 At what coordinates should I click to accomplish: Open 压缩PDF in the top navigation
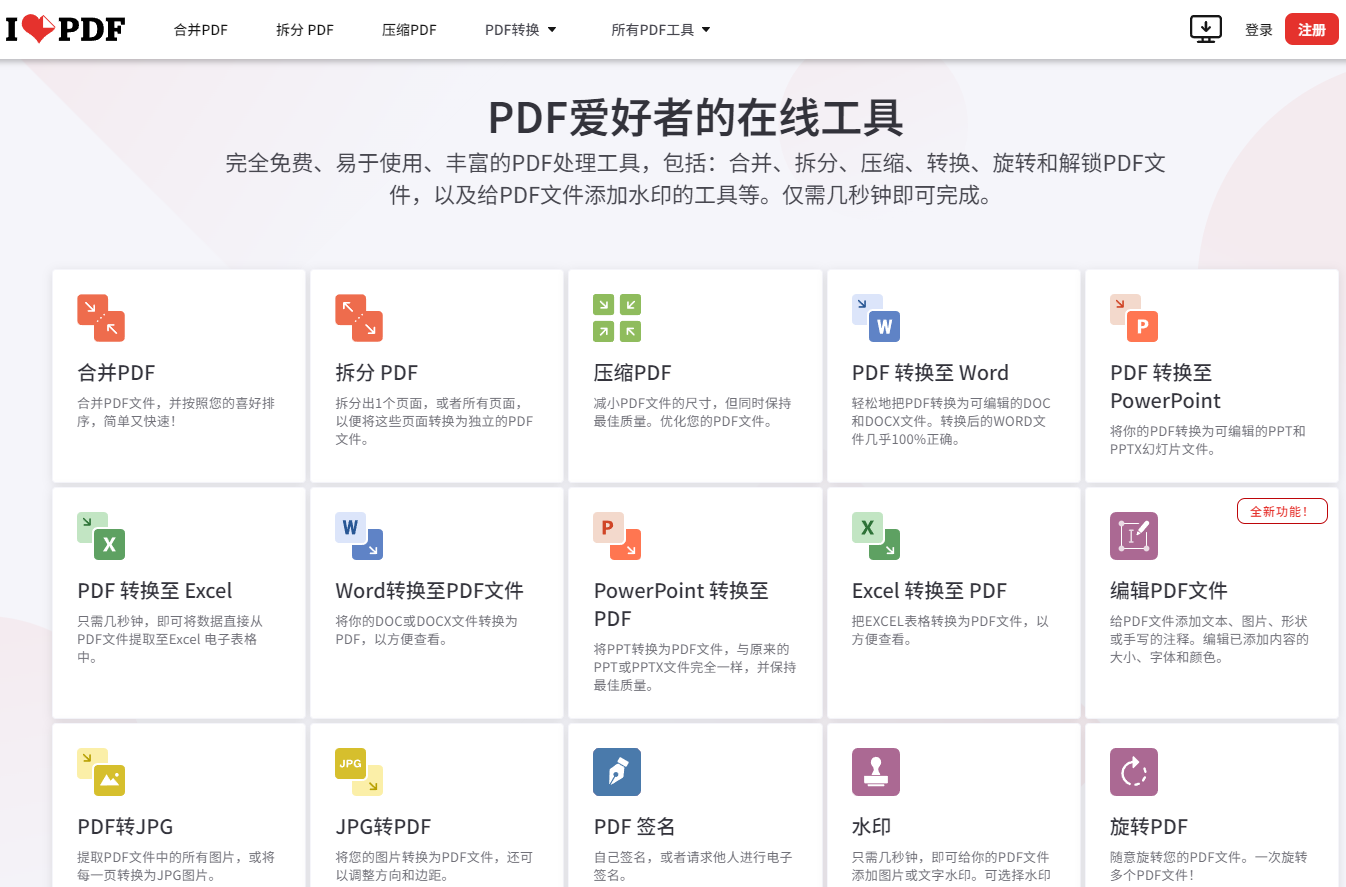tap(409, 30)
